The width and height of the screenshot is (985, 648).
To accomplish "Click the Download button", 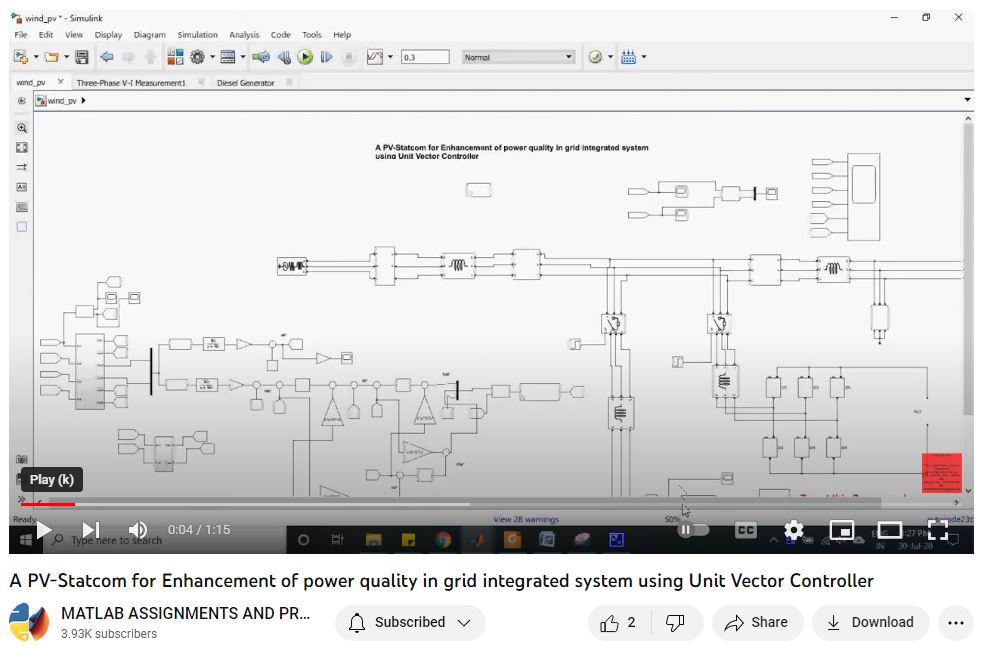I will (x=870, y=623).
